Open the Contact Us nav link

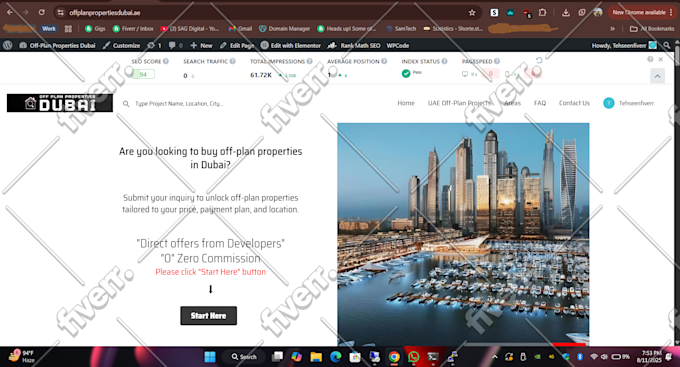click(574, 103)
